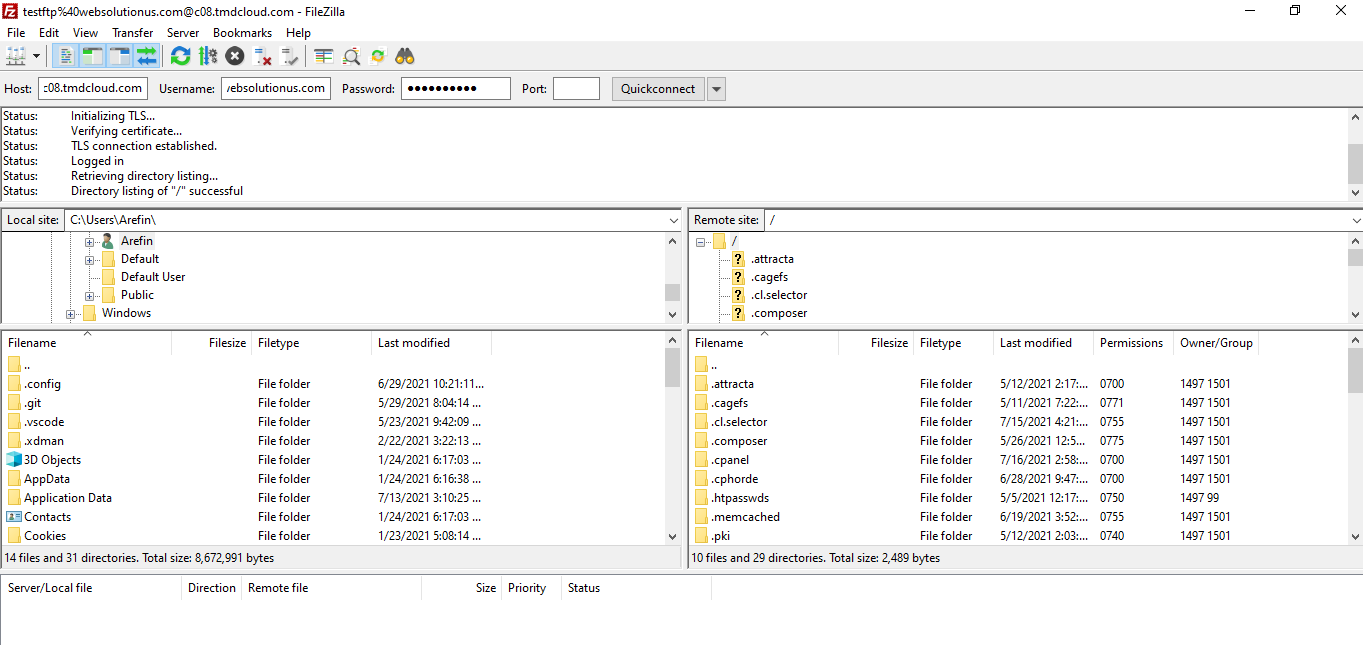
Task: Click the message log vertical scrollbar
Action: [x=1355, y=155]
